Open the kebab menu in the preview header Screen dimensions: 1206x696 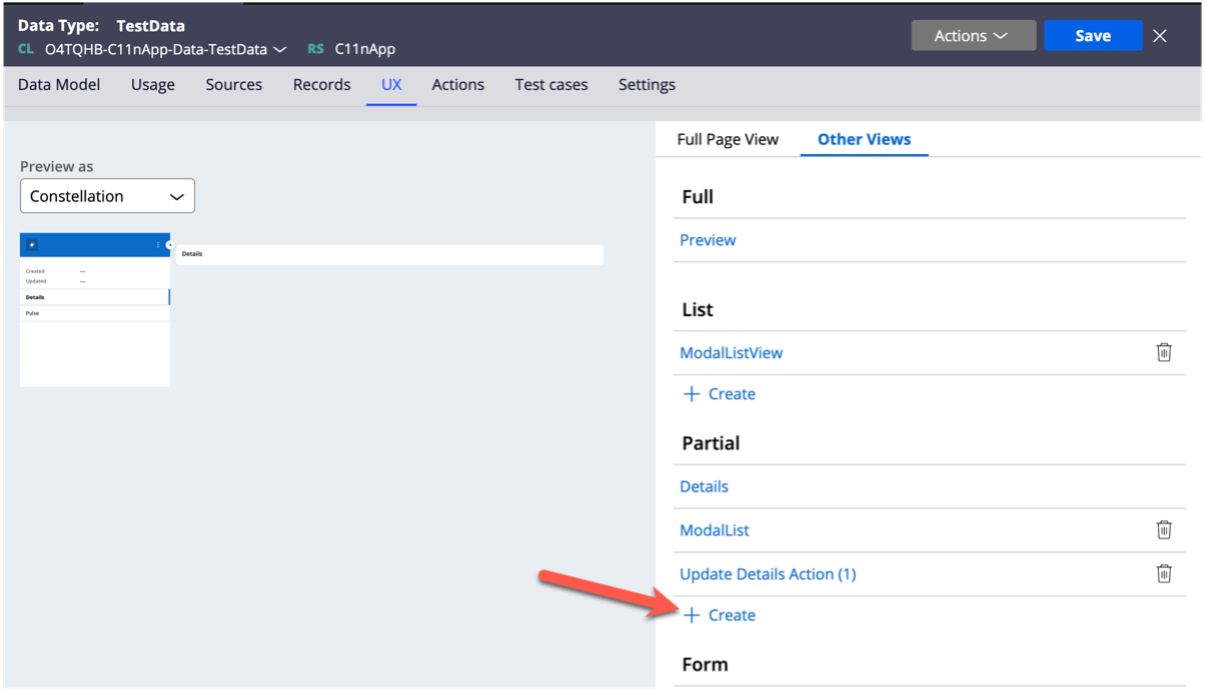click(x=158, y=245)
